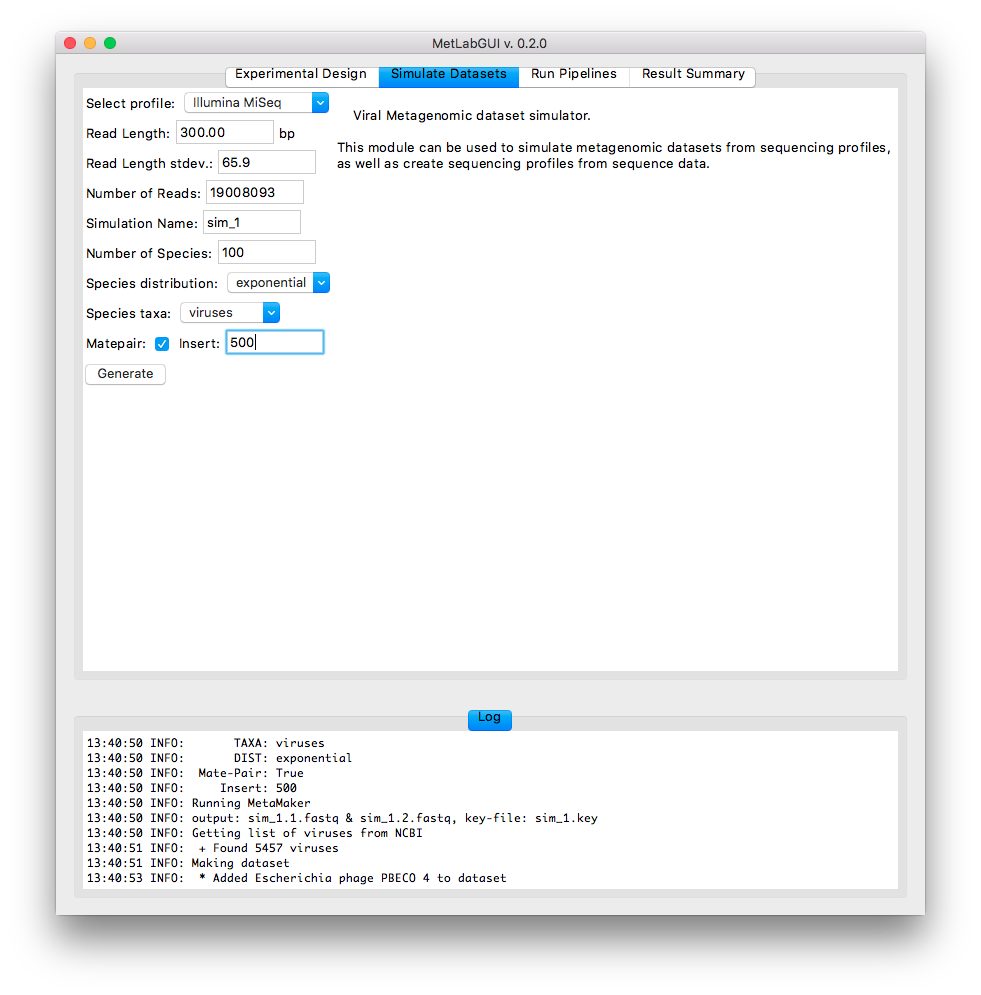Click log line with 'key-file: sim_1.key'
Screen dimensions: 981x995
[x=342, y=819]
